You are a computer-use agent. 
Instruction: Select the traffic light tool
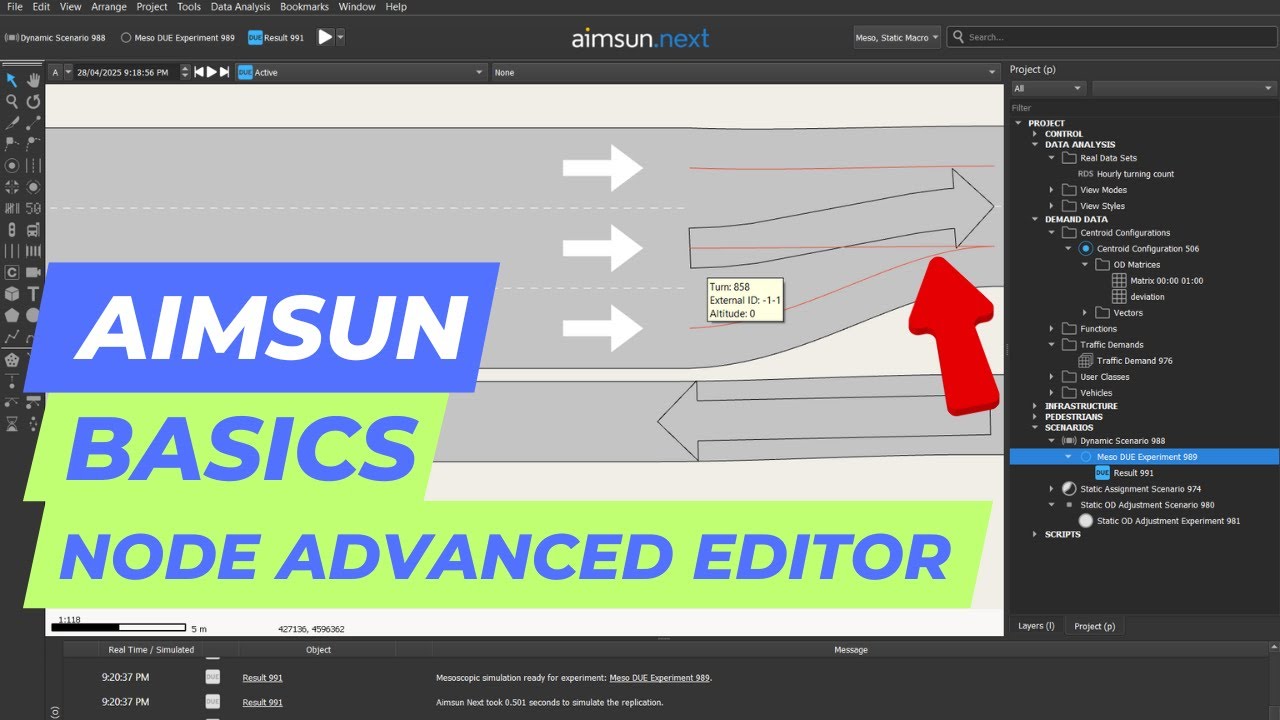(12, 229)
